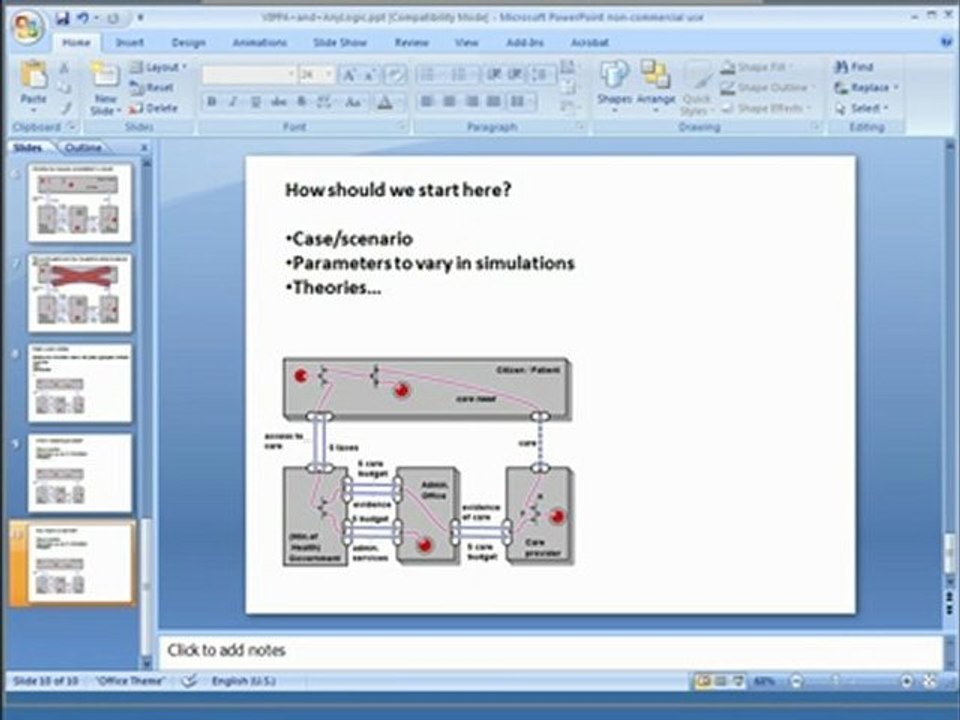Viewport: 960px width, 720px height.
Task: Click Find in the Editing group
Action: click(853, 67)
